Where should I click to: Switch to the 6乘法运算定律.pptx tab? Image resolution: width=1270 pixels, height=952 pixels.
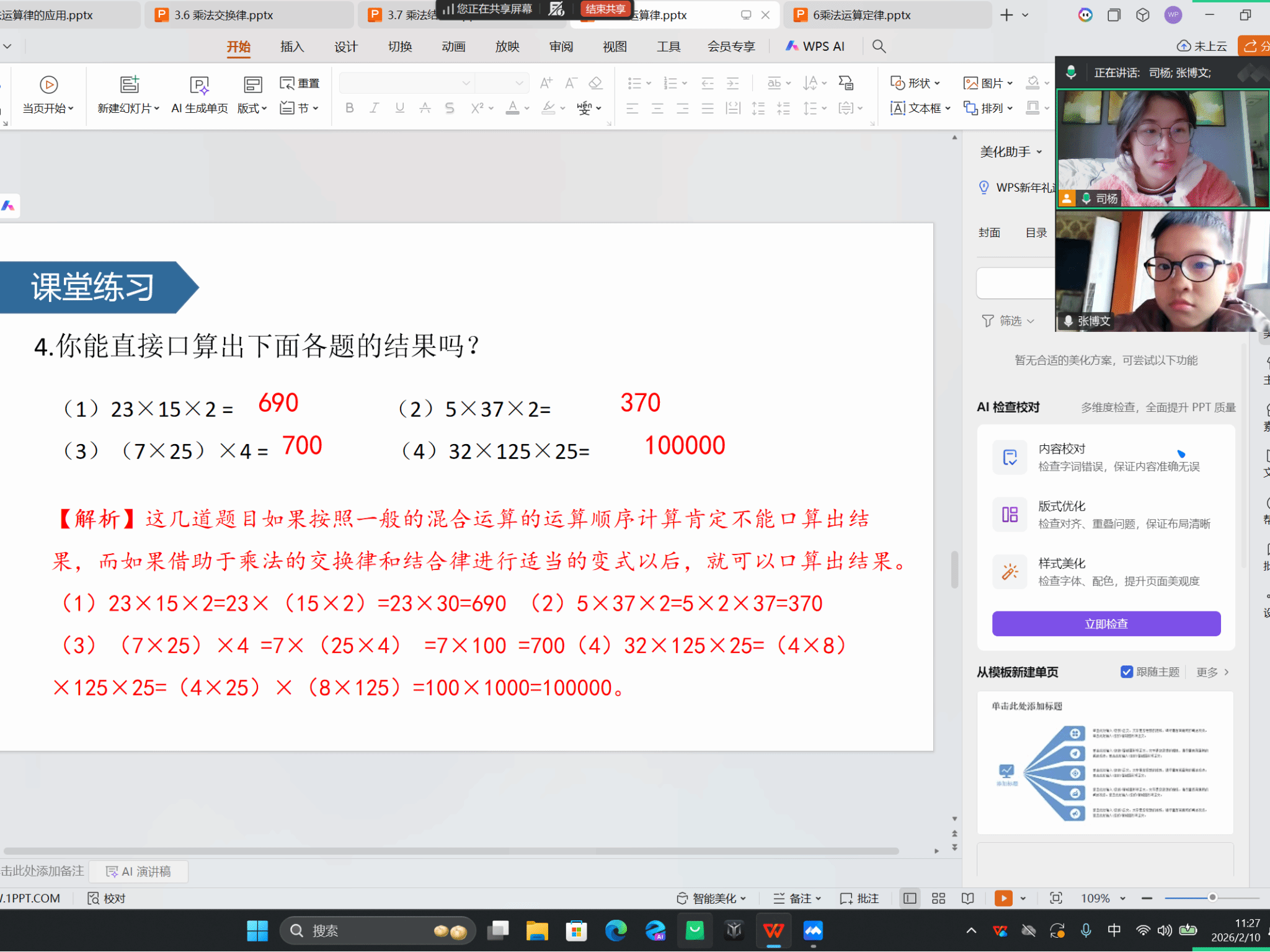(x=887, y=15)
